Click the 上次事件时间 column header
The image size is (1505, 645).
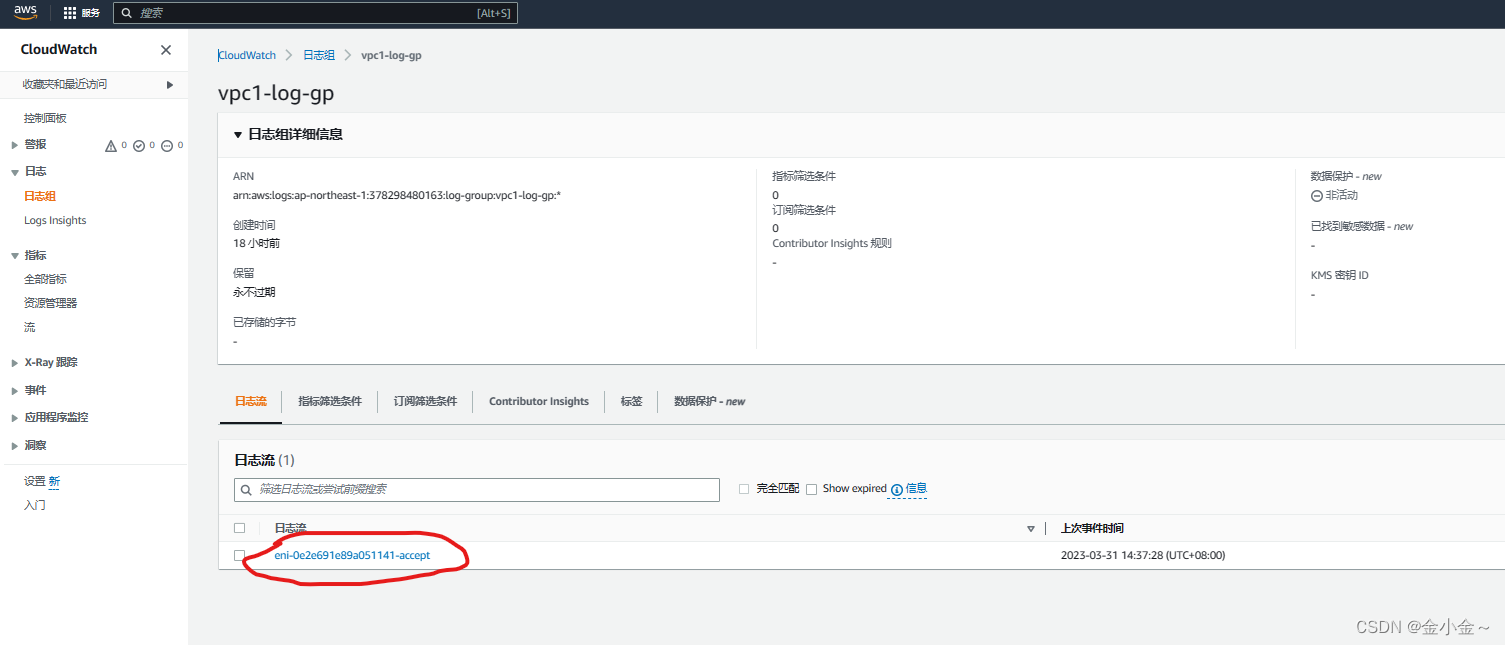pos(1092,528)
